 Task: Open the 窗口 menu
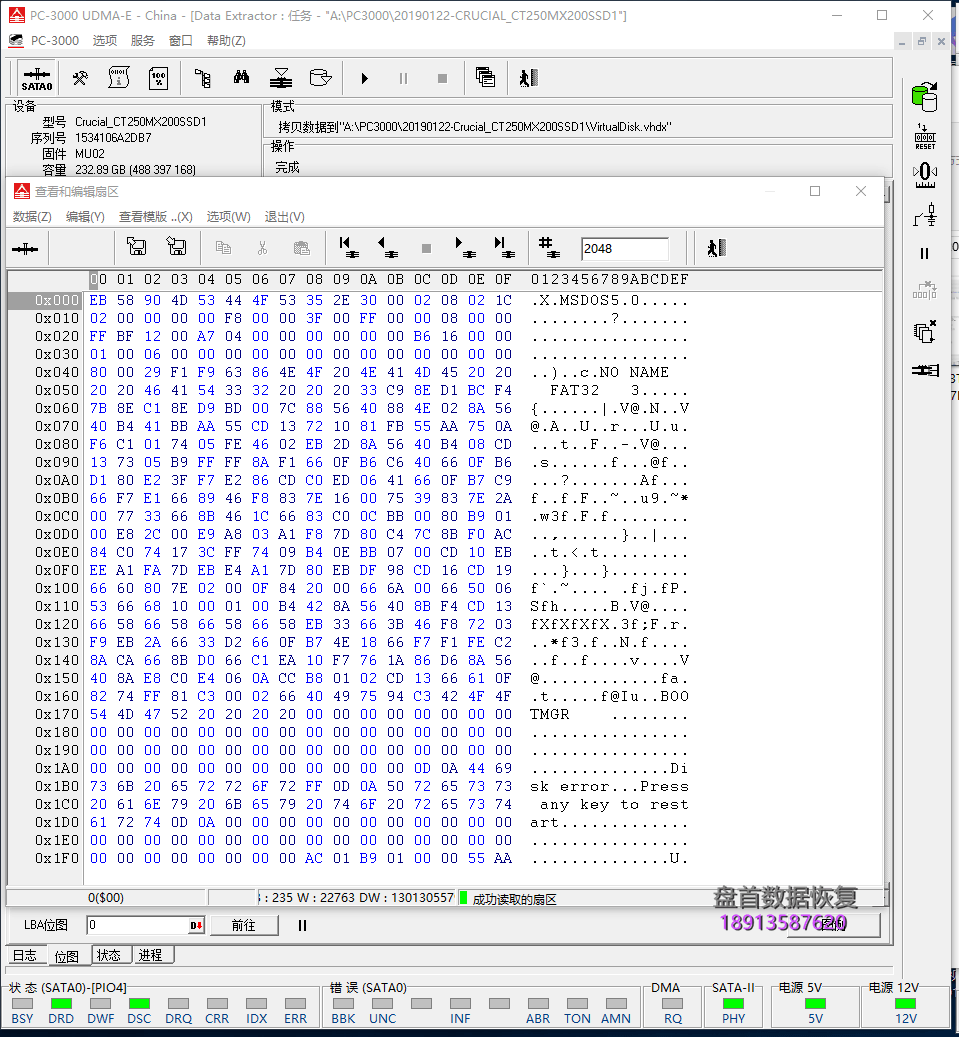(x=181, y=40)
